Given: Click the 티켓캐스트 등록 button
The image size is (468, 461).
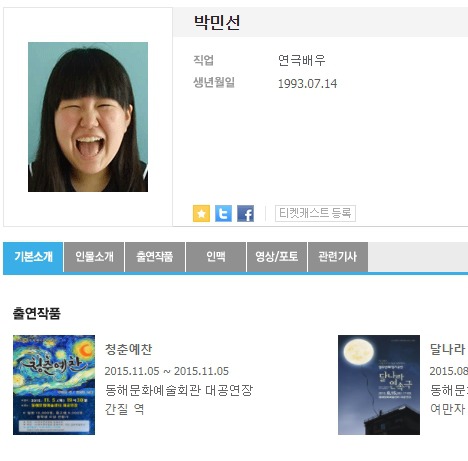Looking at the screenshot, I should [315, 213].
